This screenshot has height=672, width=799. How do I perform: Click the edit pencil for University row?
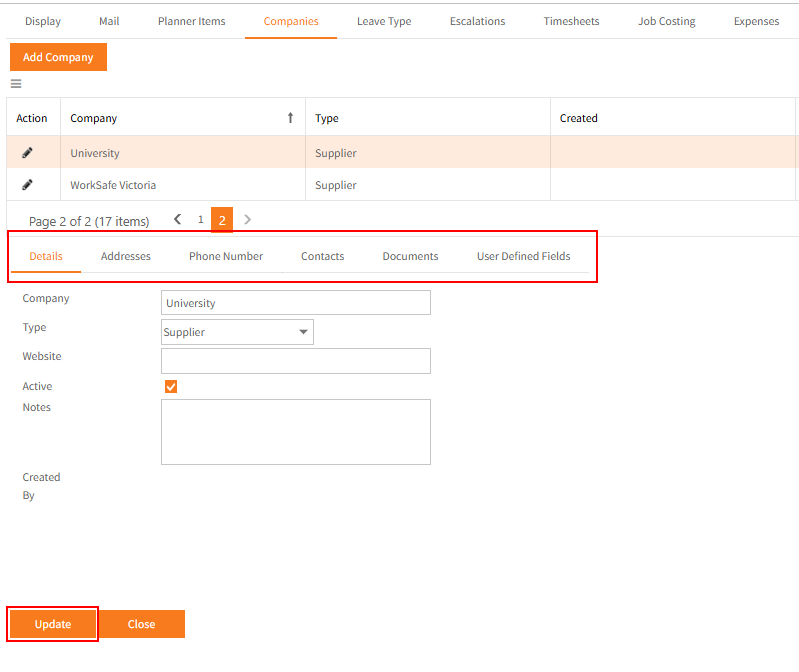tap(28, 153)
